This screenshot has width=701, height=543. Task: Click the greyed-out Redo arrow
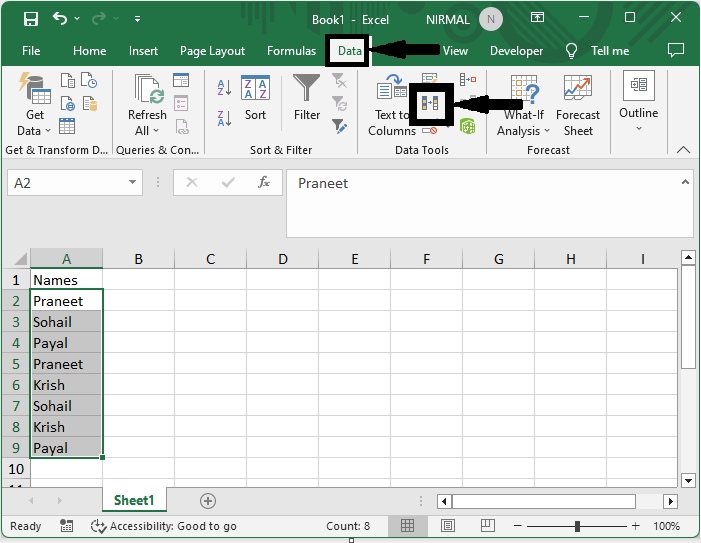click(x=99, y=19)
